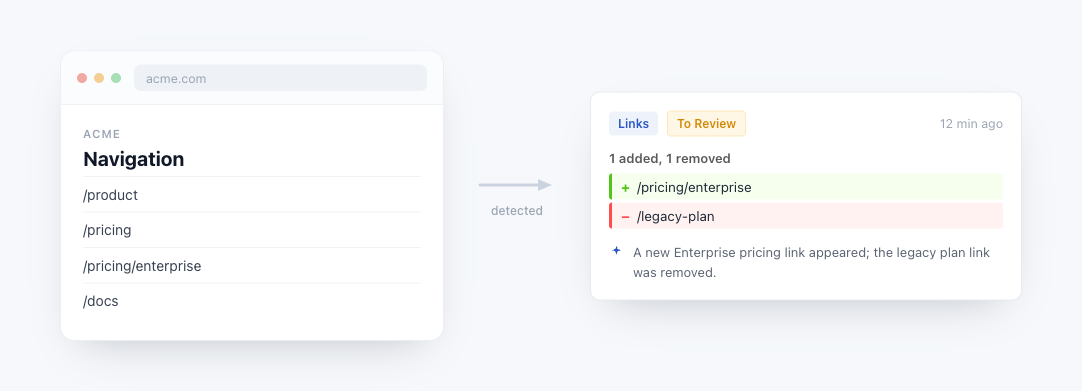Click the acme.com address bar
The height and width of the screenshot is (391, 1082).
(280, 78)
